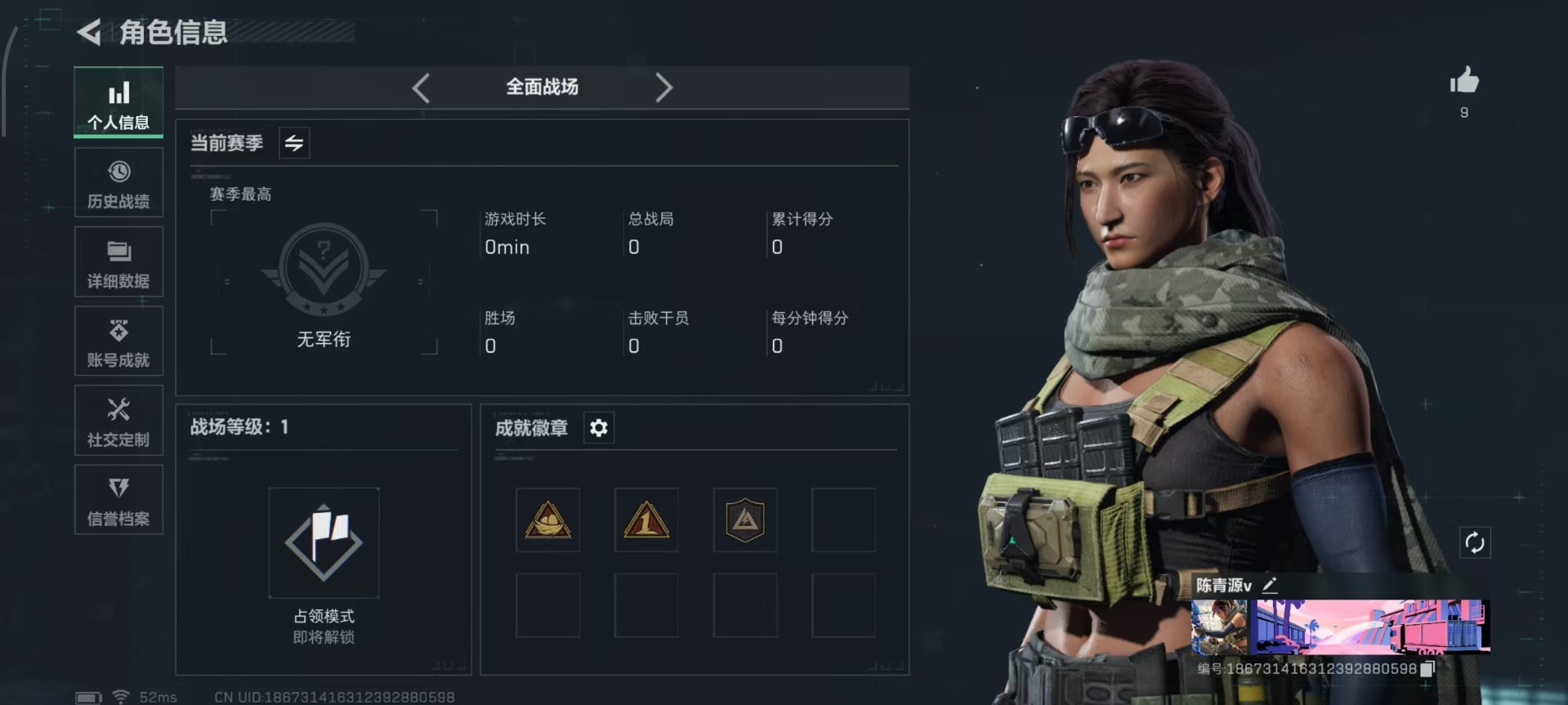Toggle the 当前赛季 season switch icon

tap(294, 143)
